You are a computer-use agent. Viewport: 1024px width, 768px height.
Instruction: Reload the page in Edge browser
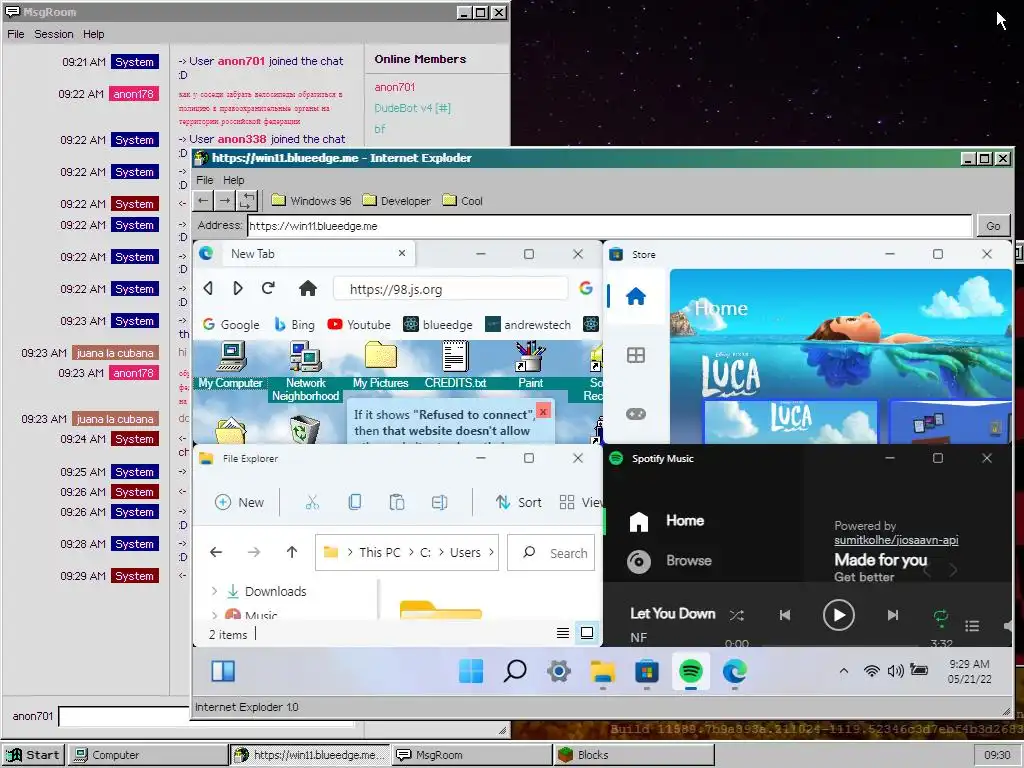point(268,288)
